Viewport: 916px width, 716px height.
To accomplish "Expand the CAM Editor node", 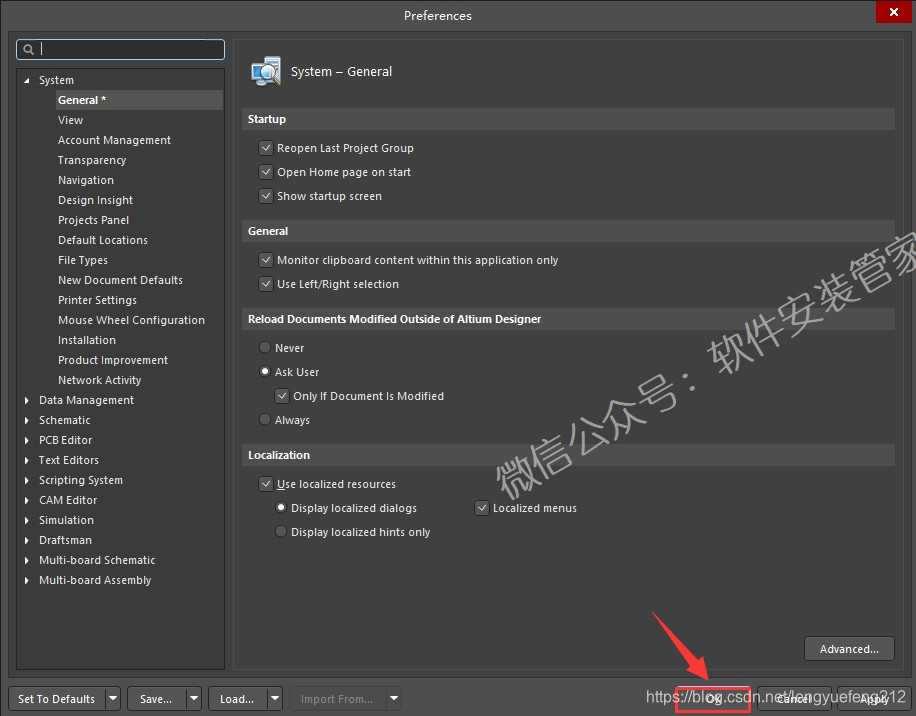I will [26, 500].
